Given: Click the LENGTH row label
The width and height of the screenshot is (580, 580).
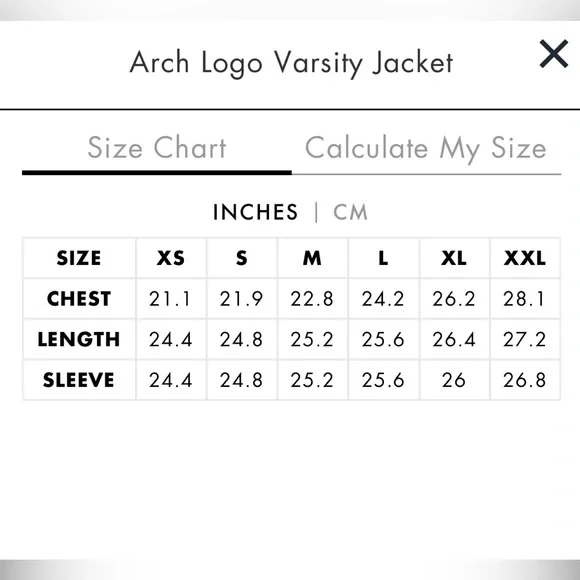Looking at the screenshot, I should [79, 339].
